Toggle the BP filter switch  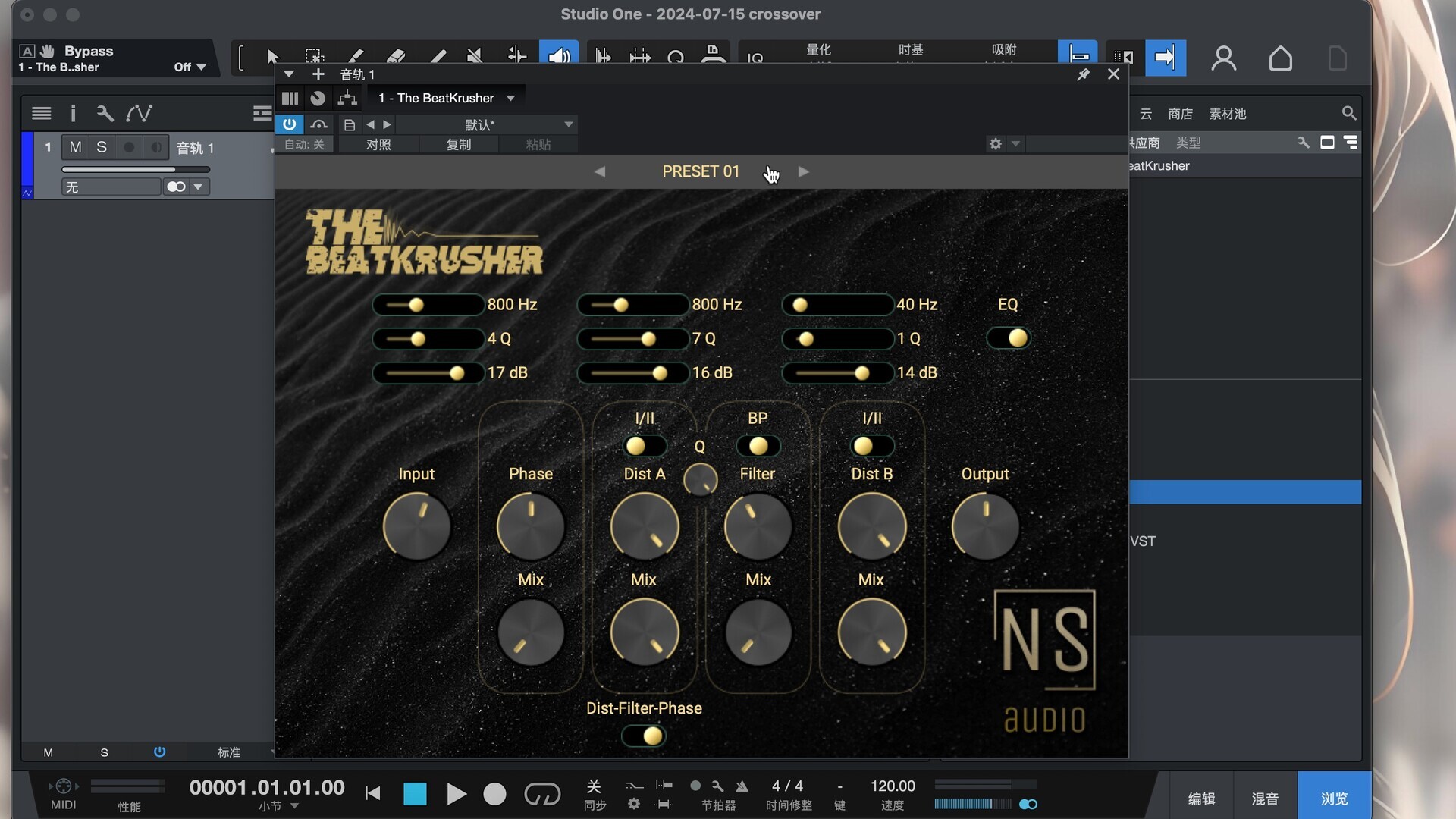pos(758,446)
